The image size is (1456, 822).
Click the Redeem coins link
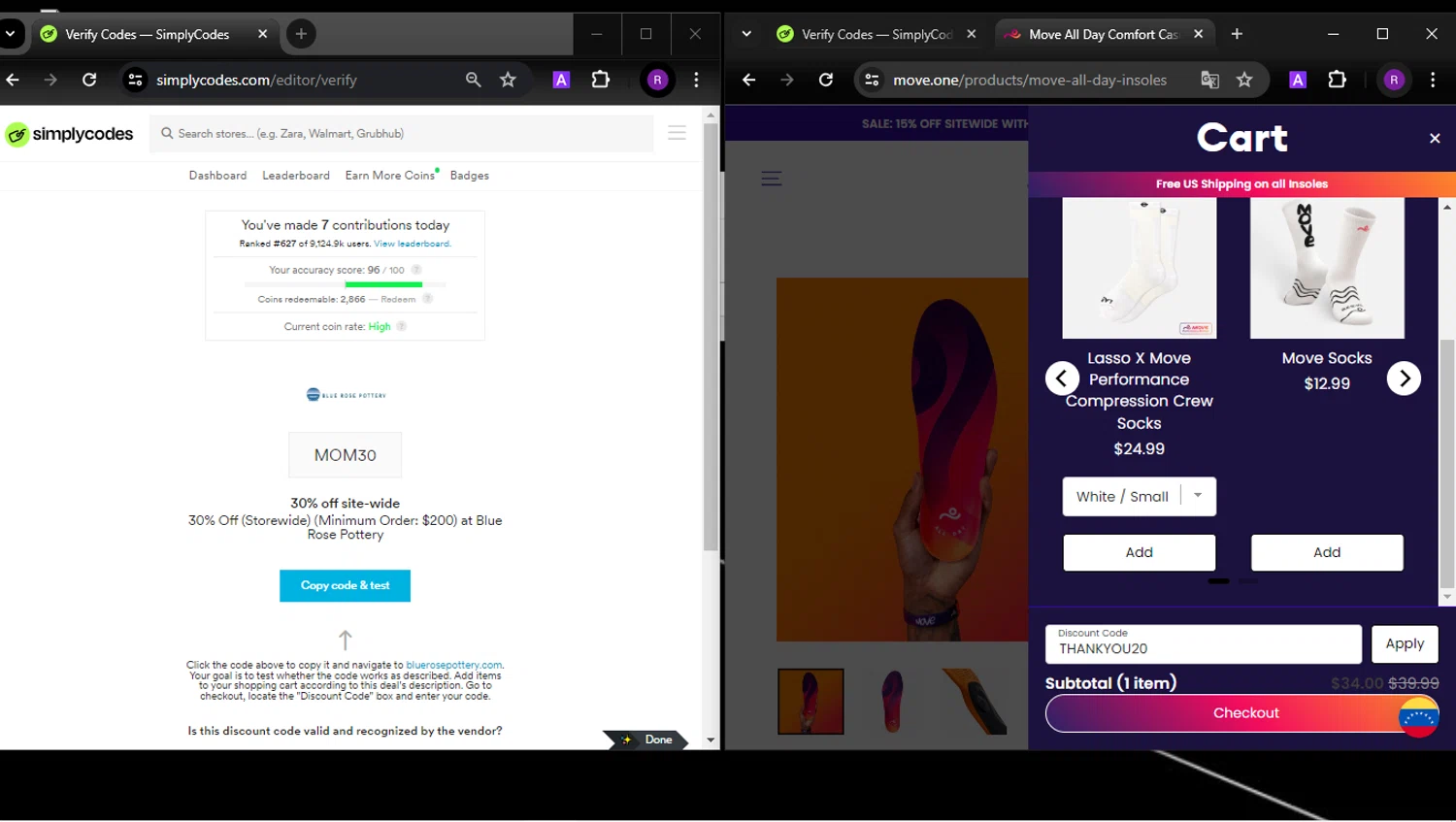398,299
